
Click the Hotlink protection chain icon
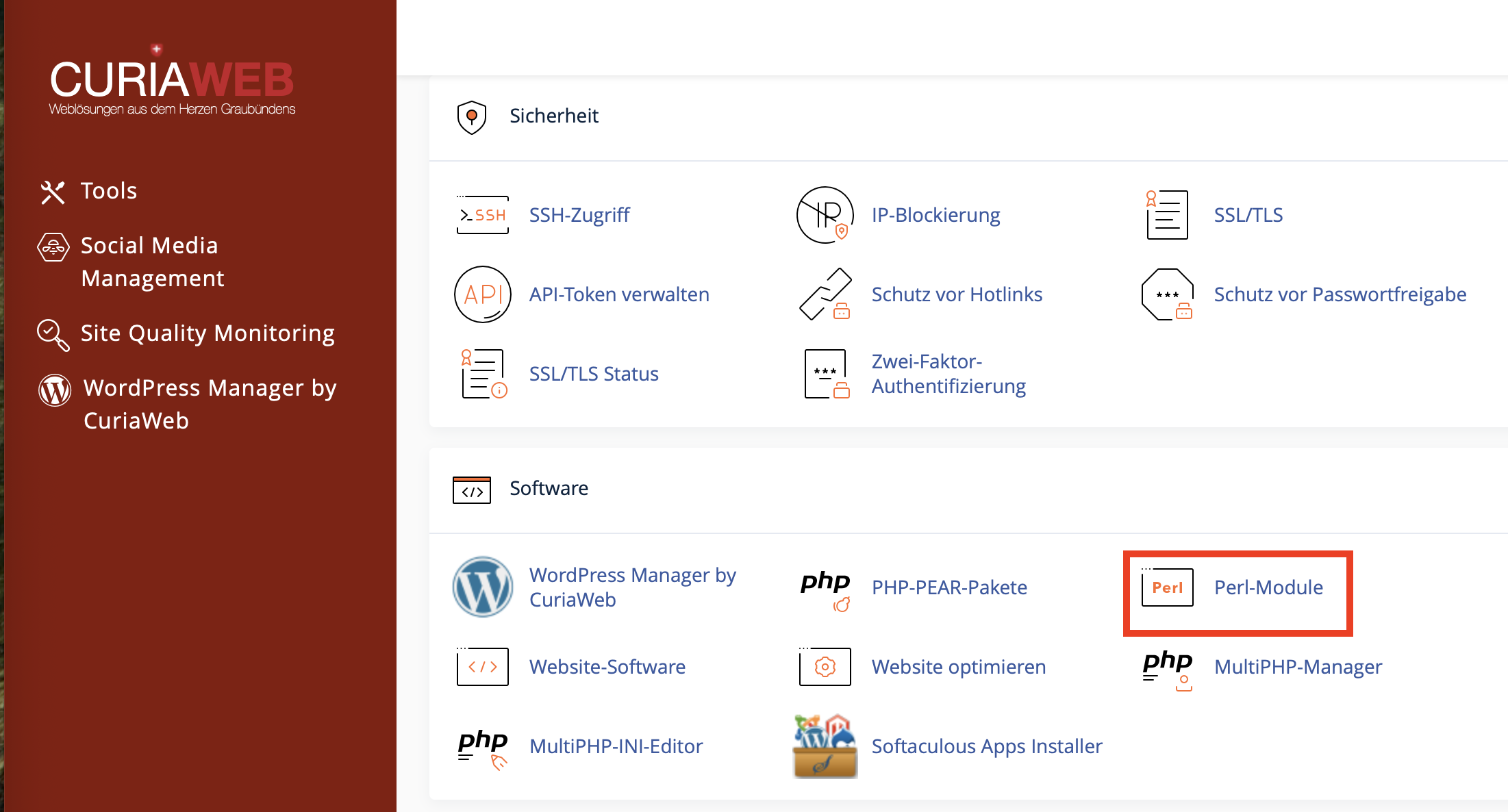pos(825,294)
